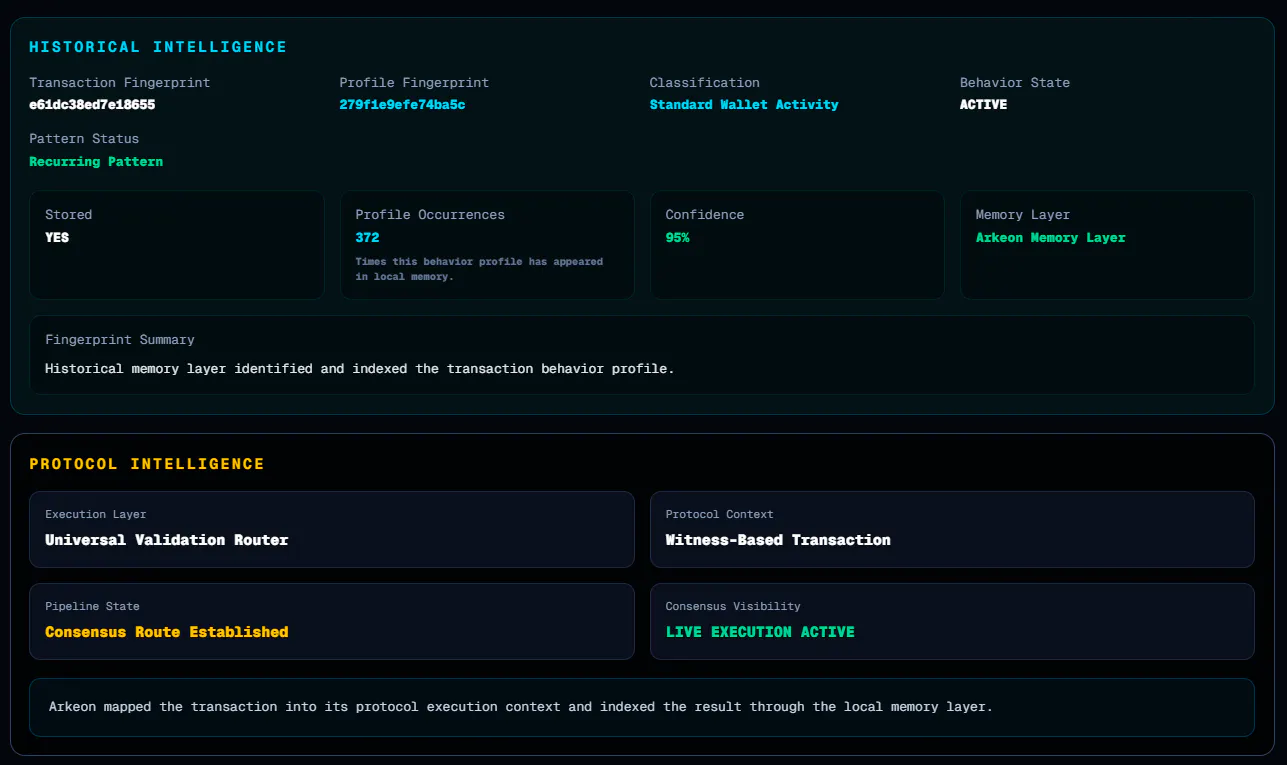The width and height of the screenshot is (1287, 765).
Task: Open the Profile Occurrences card
Action: click(487, 245)
